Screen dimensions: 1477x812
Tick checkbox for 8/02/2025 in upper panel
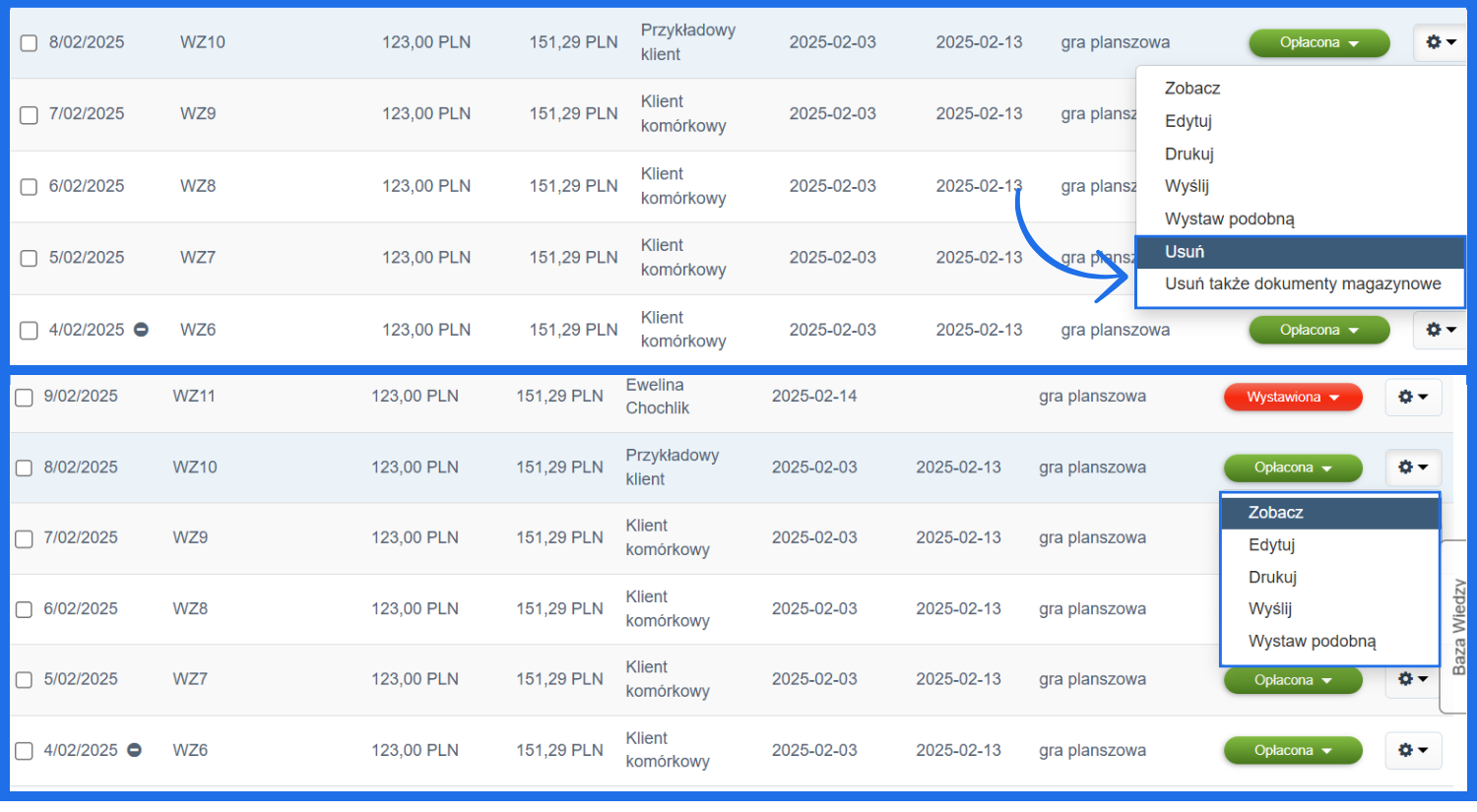[30, 43]
